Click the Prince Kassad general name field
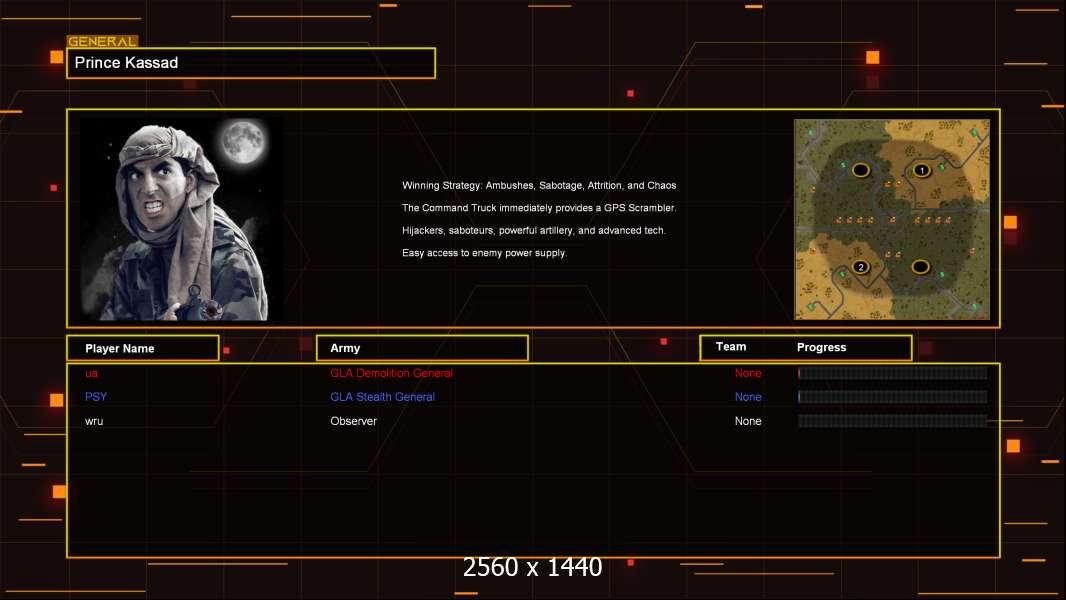The height and width of the screenshot is (600, 1066). [251, 63]
